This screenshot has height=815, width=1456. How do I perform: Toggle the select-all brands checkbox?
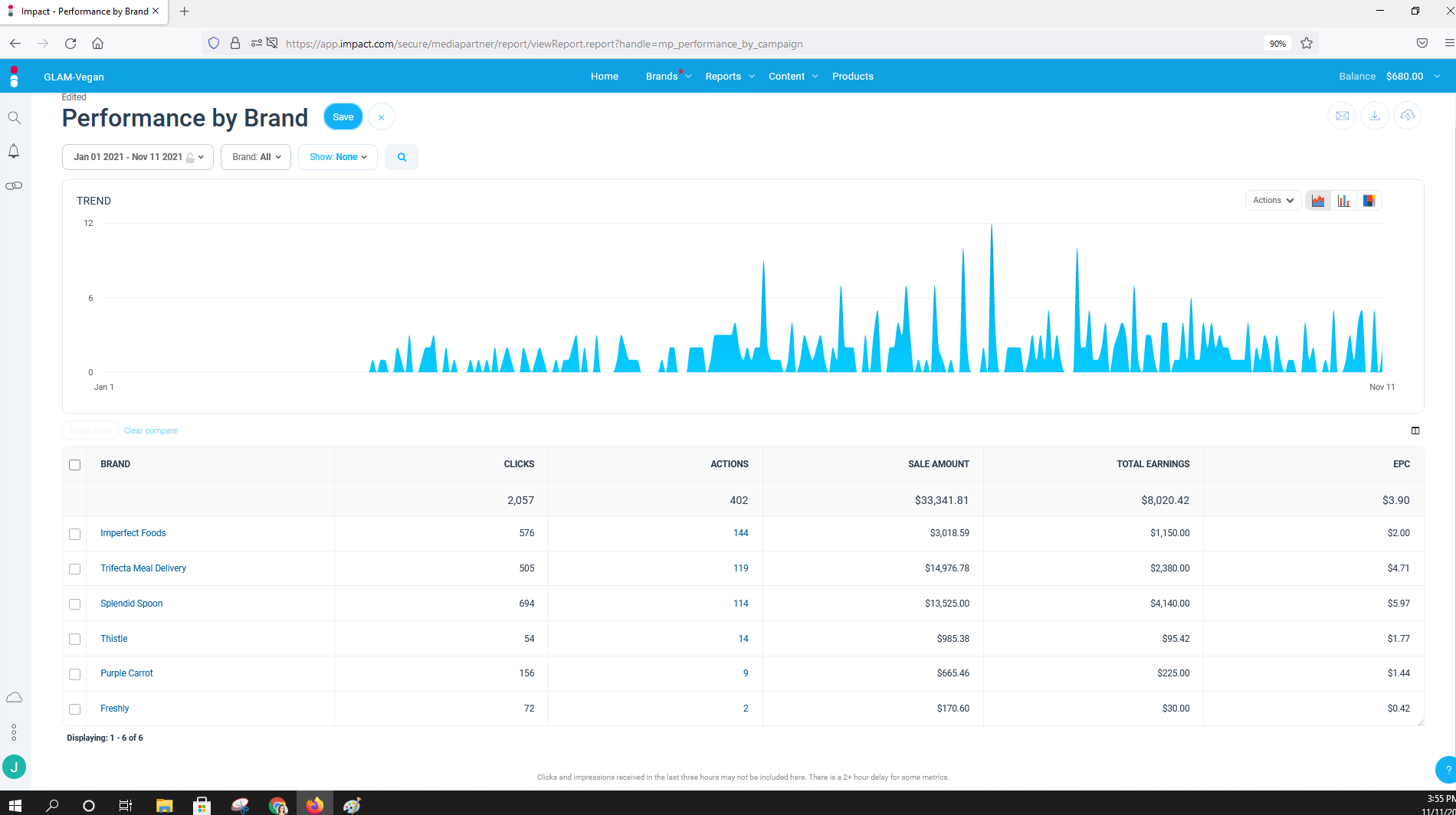74,465
